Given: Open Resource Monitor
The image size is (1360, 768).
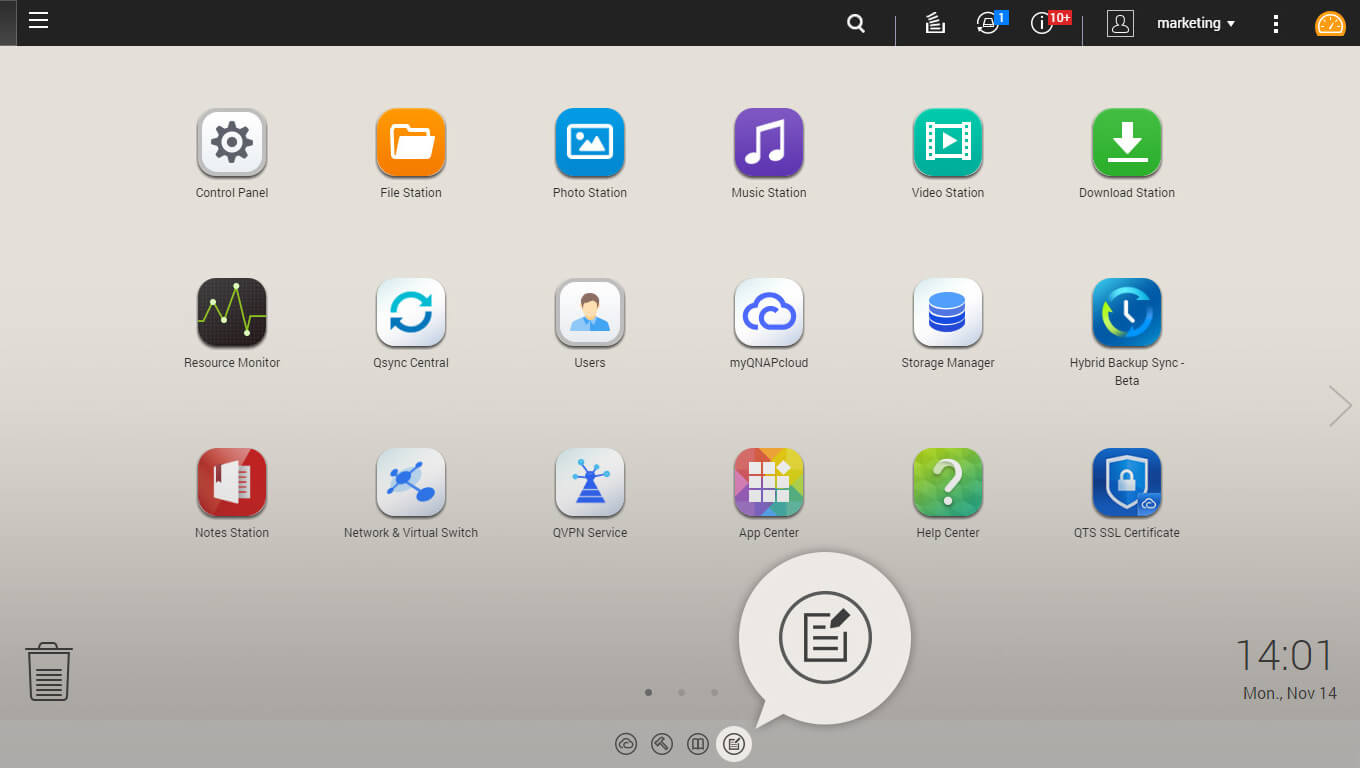Looking at the screenshot, I should click(231, 312).
